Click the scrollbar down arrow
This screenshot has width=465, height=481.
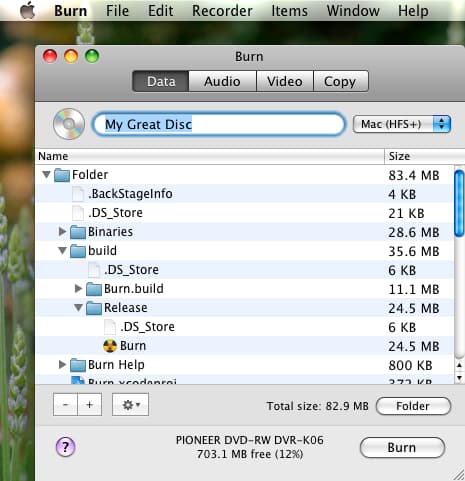pos(459,377)
